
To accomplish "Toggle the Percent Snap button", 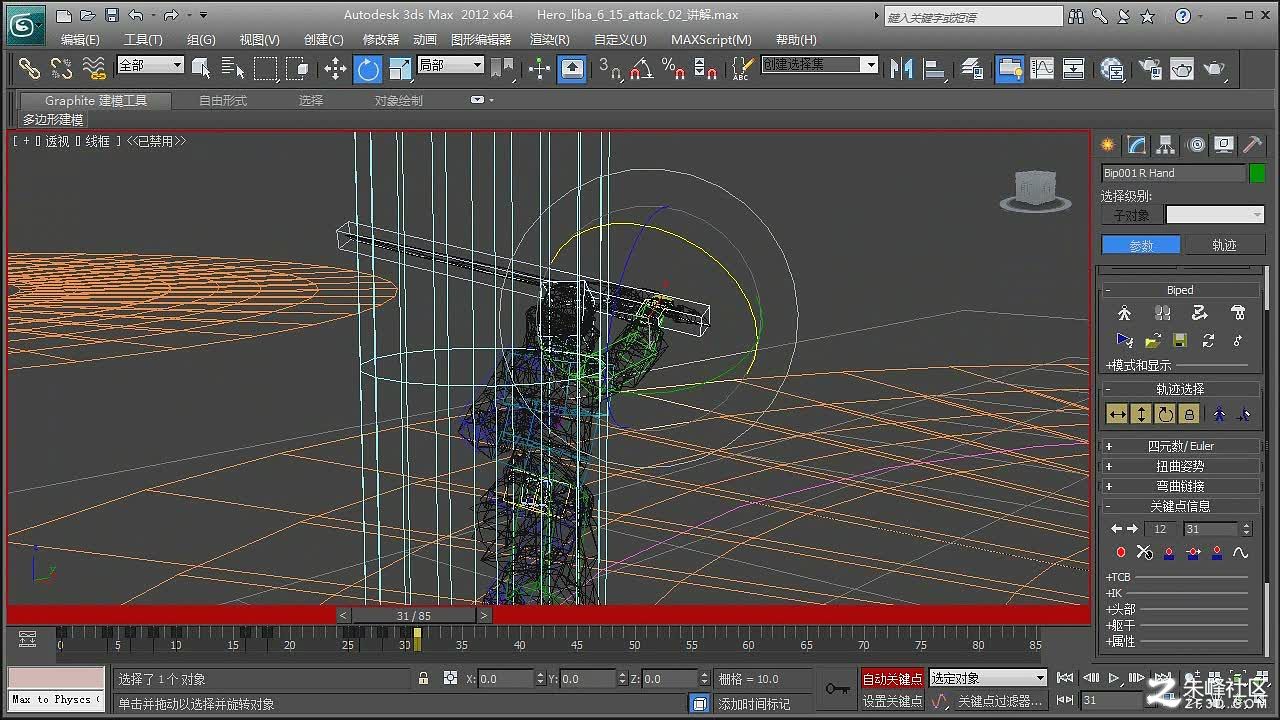I will [674, 68].
